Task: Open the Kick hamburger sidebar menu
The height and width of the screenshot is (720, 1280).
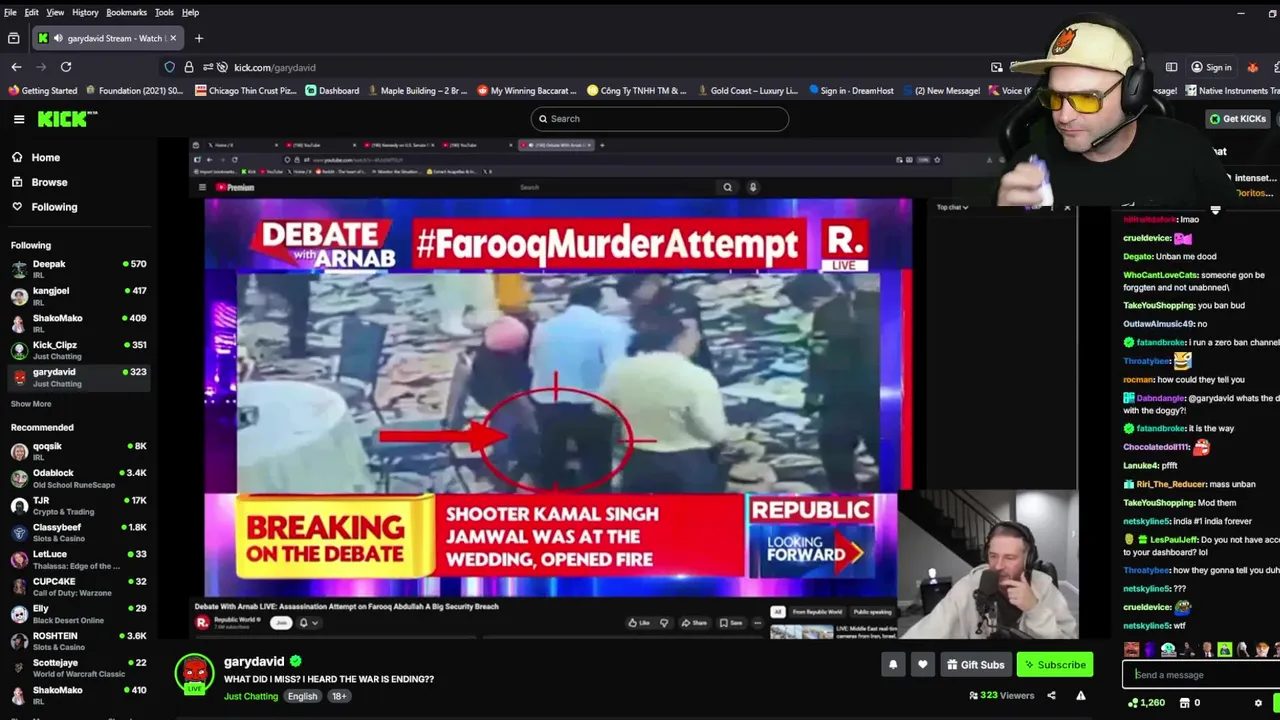Action: (19, 119)
